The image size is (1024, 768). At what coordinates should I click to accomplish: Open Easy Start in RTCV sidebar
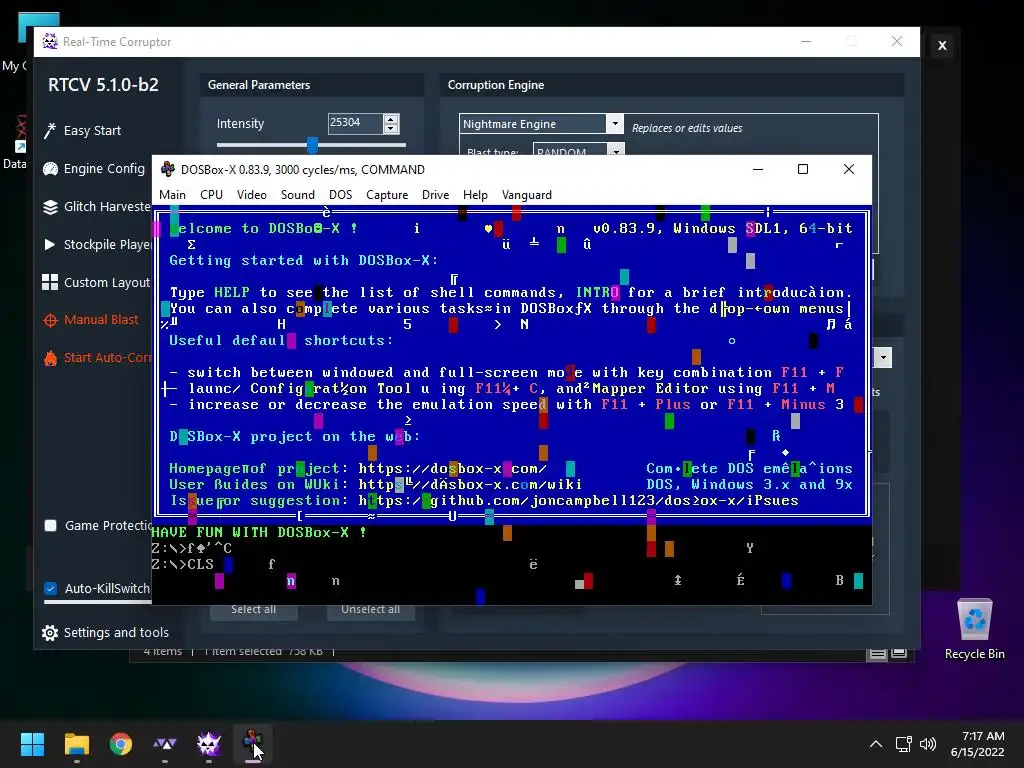[82, 131]
